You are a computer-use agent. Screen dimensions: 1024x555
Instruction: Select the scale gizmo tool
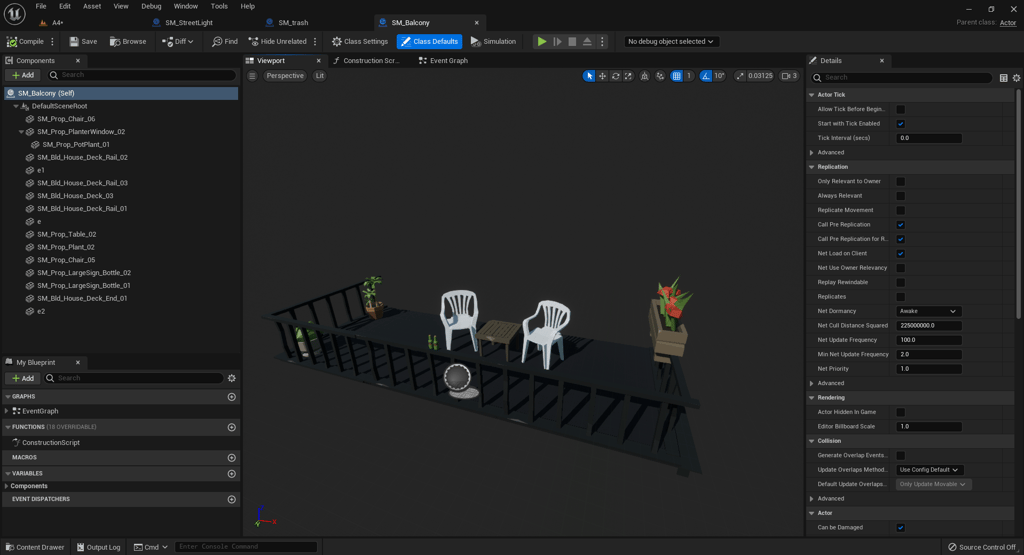(628, 76)
